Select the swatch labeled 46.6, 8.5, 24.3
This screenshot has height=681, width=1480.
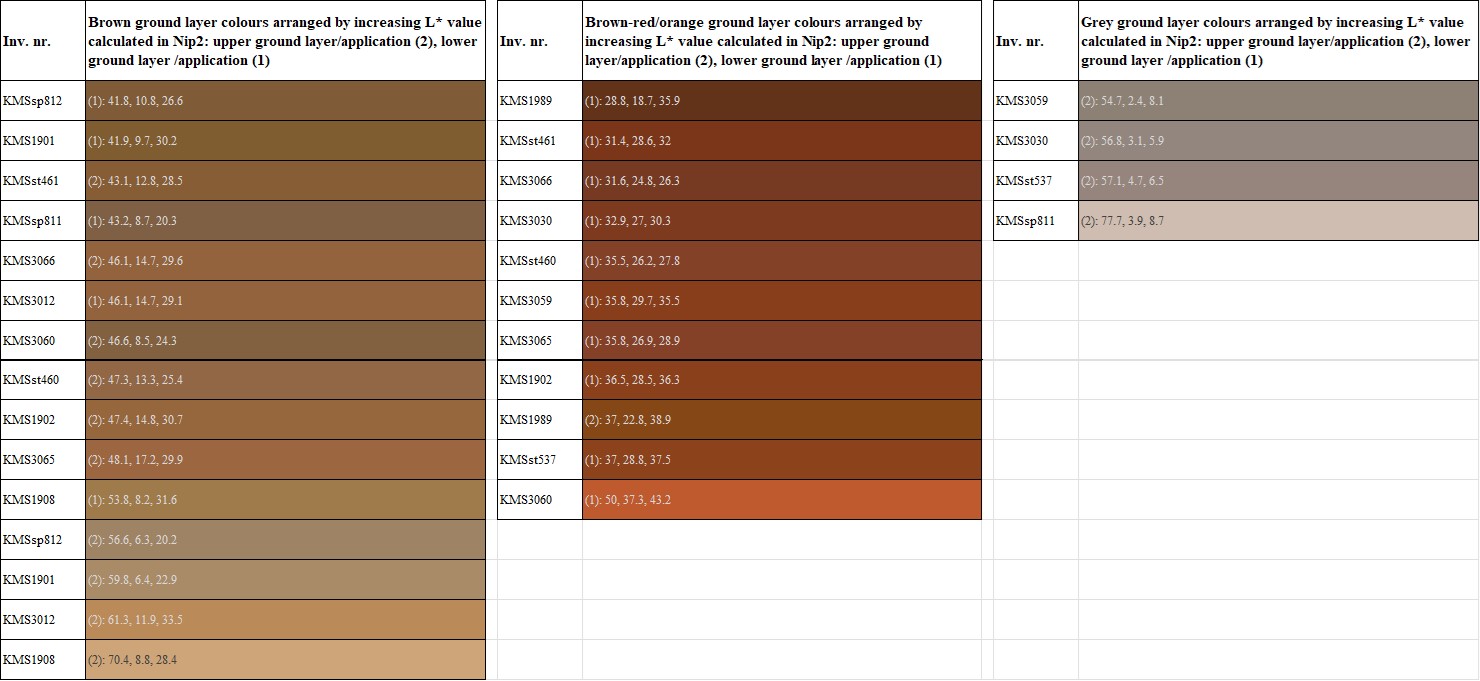pyautogui.click(x=285, y=341)
